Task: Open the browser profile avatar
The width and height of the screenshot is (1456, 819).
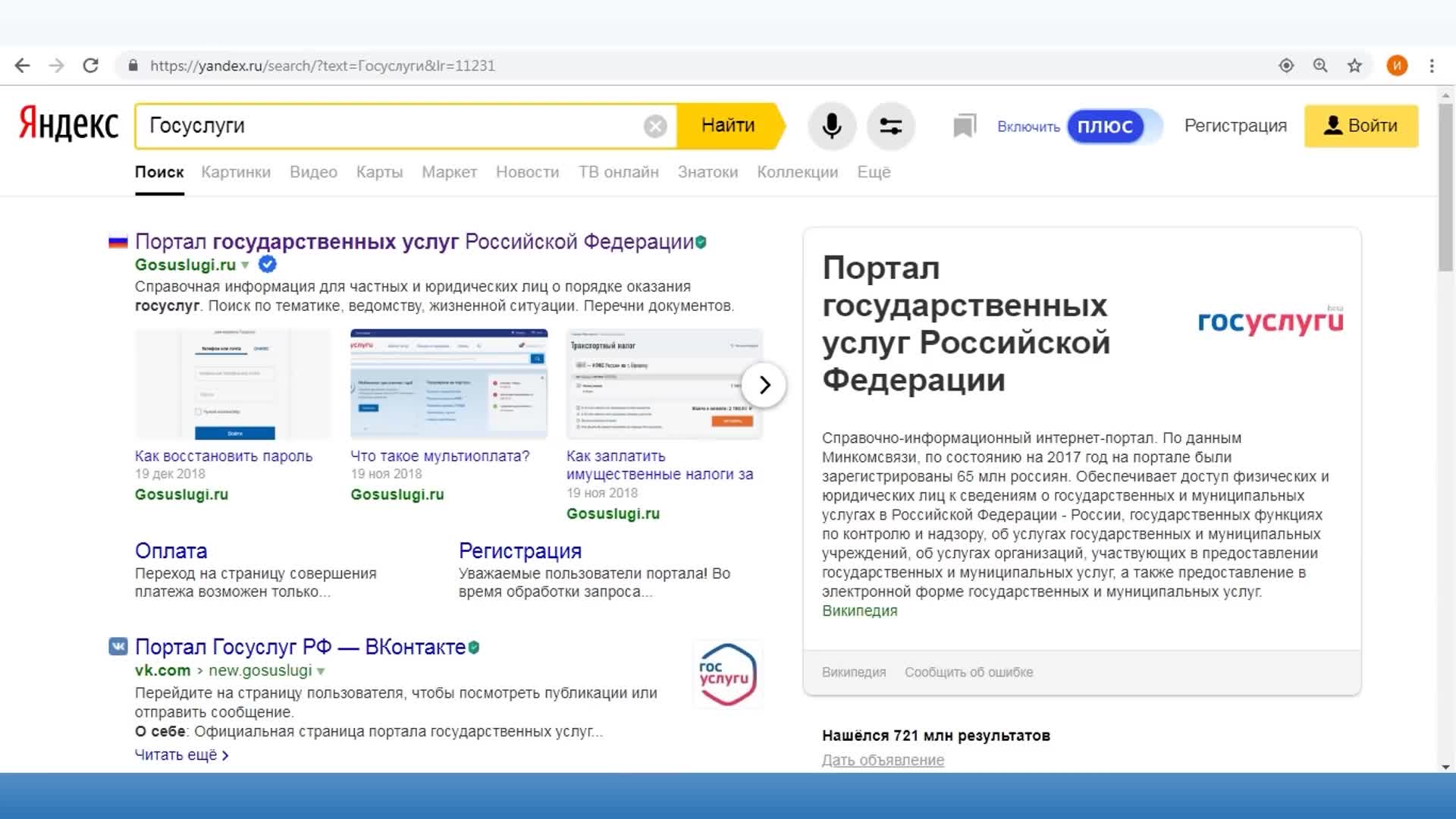Action: pyautogui.click(x=1397, y=66)
